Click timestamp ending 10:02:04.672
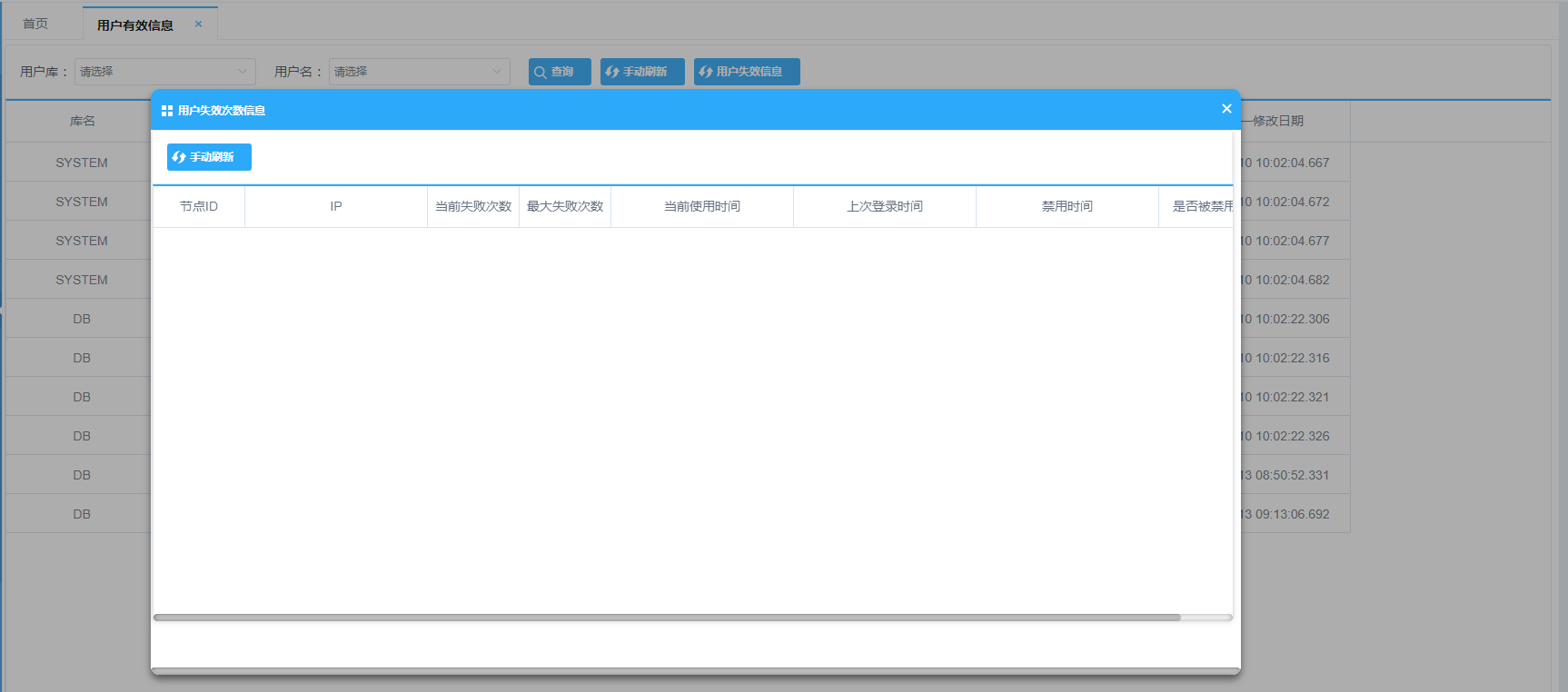Screen dimensions: 1568x692 click(1285, 202)
